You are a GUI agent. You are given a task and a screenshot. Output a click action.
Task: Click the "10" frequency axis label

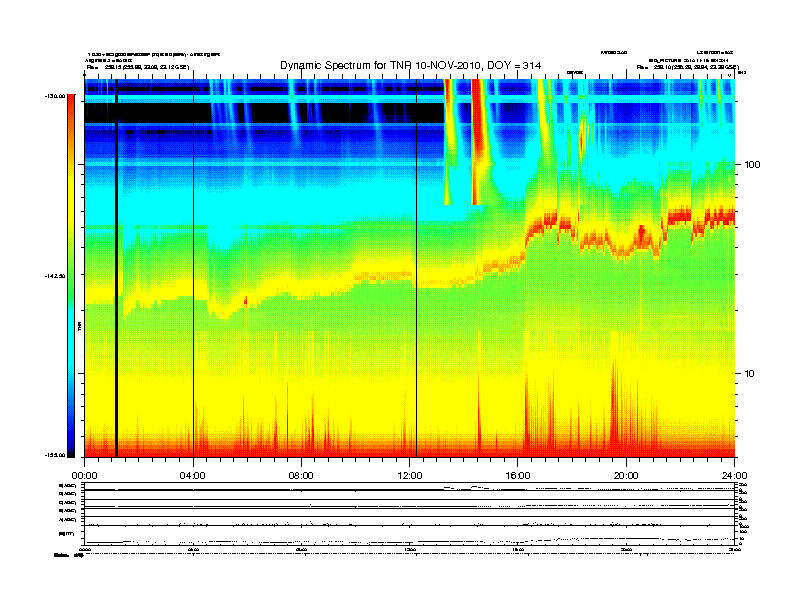[x=749, y=374]
